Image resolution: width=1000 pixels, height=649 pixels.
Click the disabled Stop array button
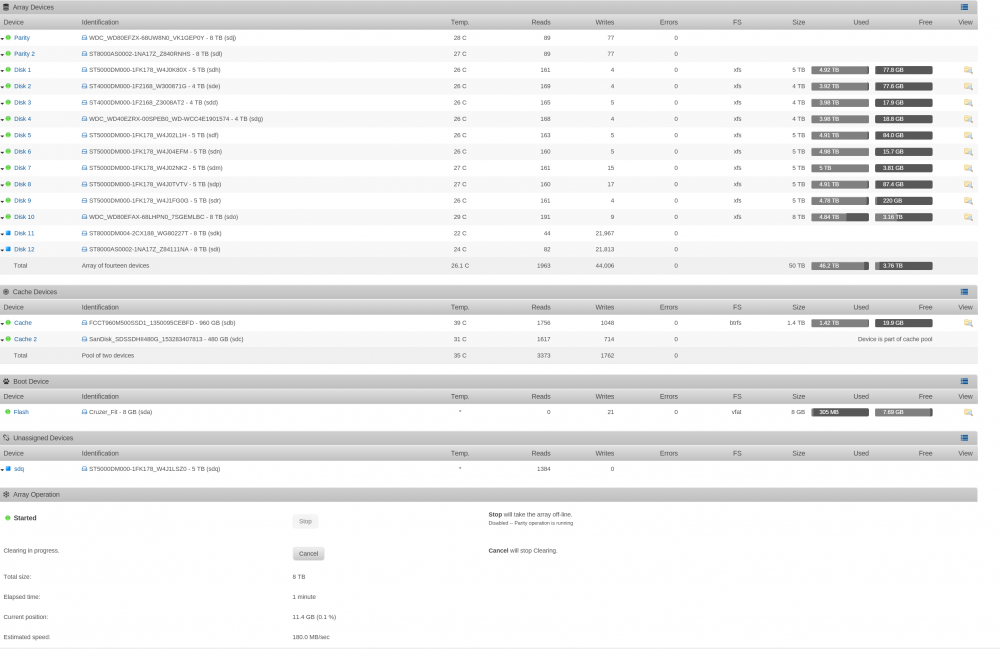(305, 521)
